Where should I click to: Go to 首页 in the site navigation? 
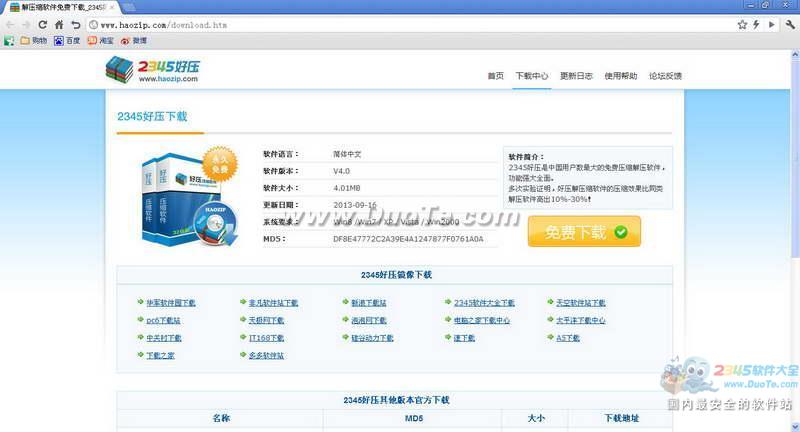coord(495,76)
